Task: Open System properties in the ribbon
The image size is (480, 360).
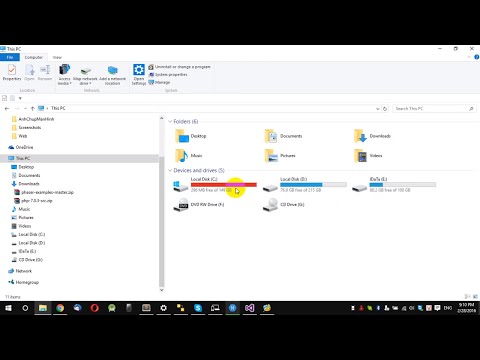Action: 168,75
